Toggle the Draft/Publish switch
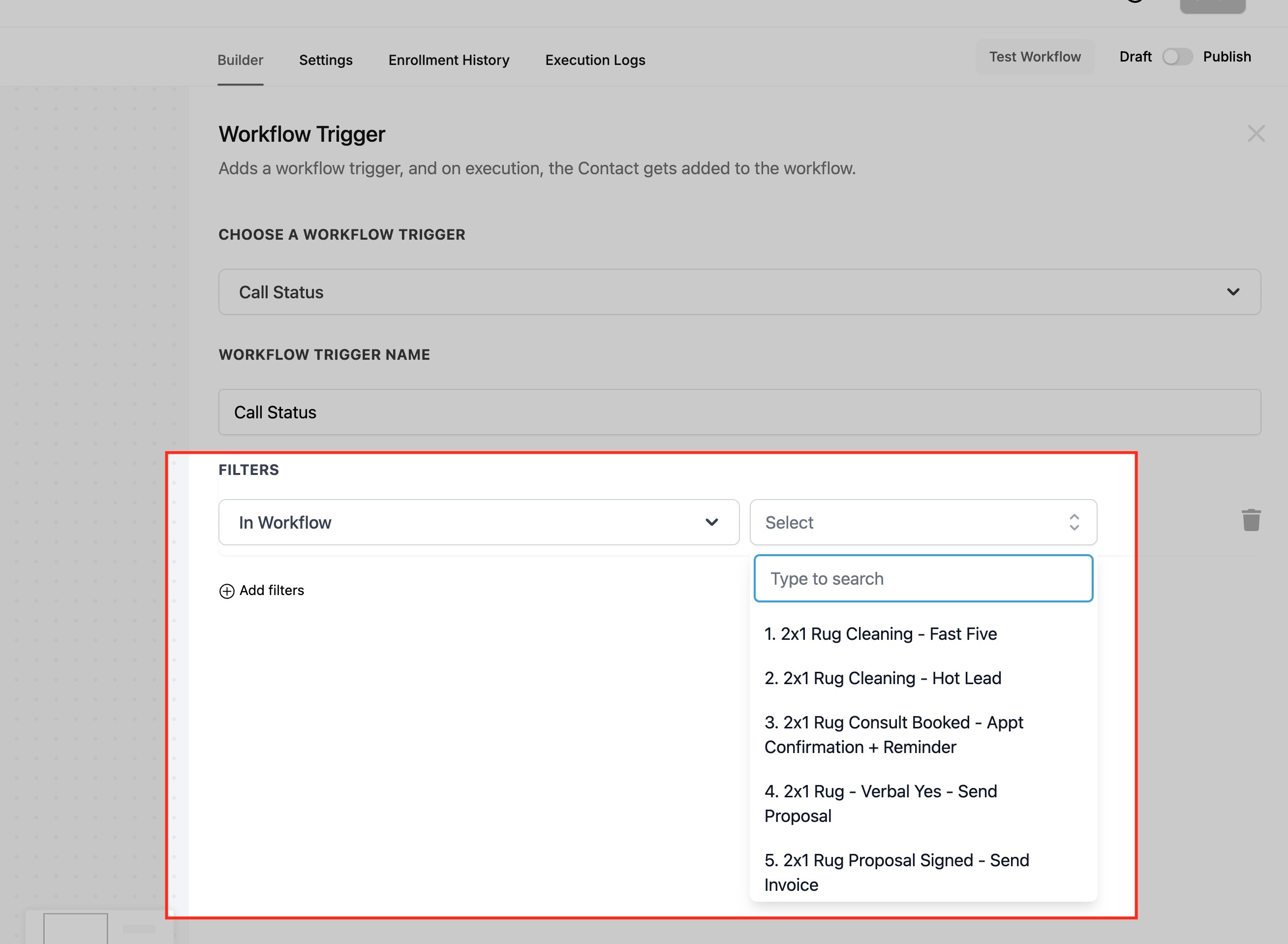1288x944 pixels. tap(1177, 57)
